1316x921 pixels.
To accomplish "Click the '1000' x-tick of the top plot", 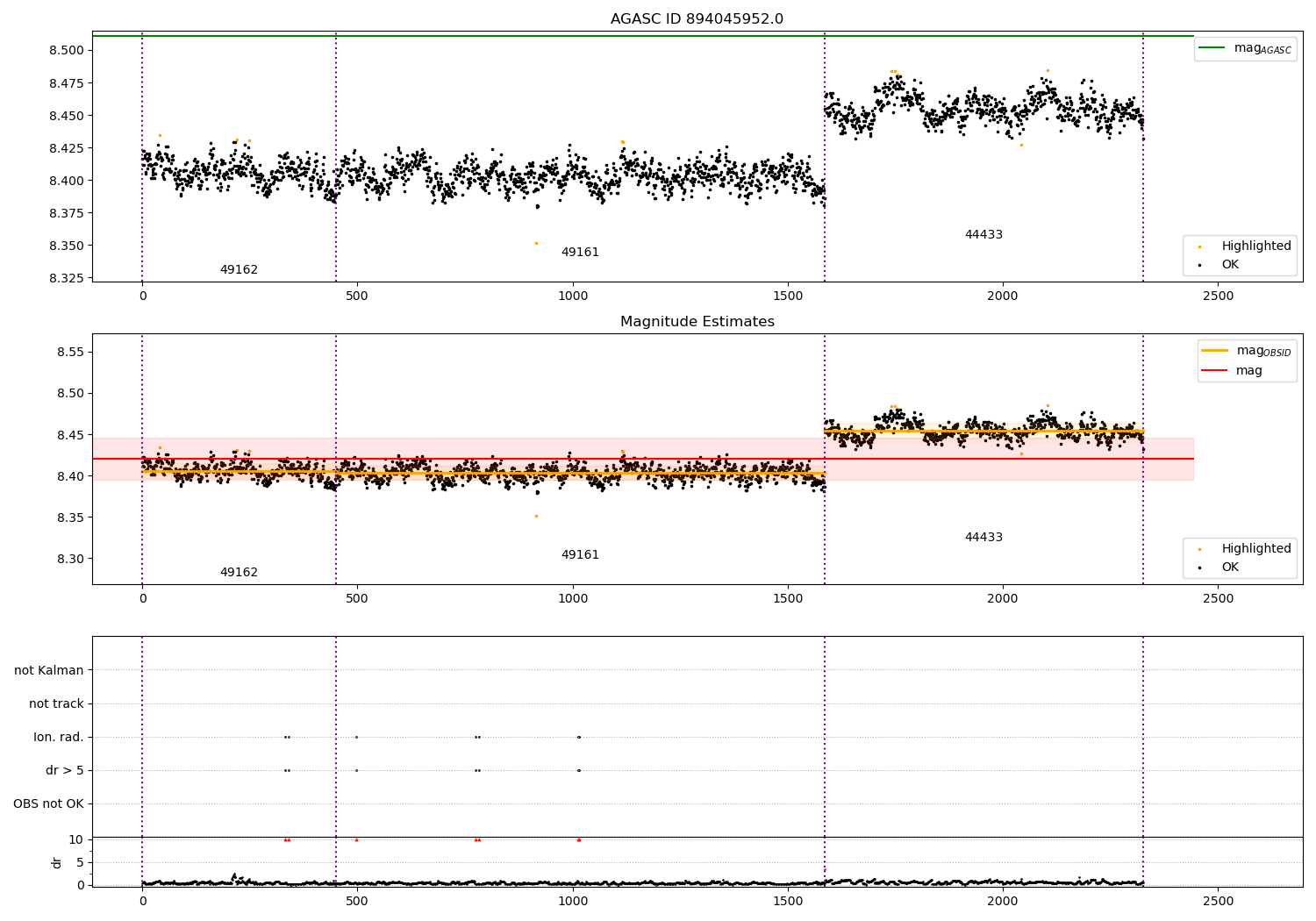I will [x=573, y=296].
